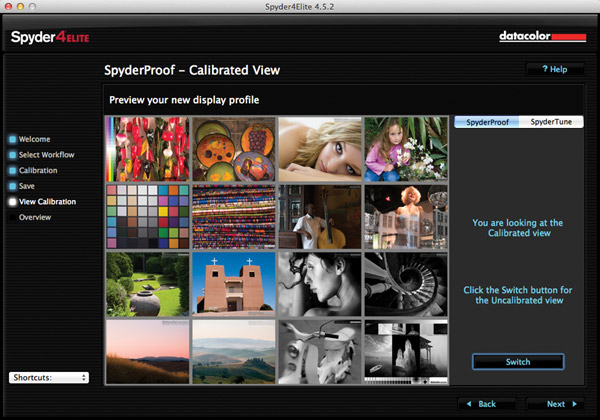Select the adobe church thumbnail
This screenshot has width=600, height=420.
pos(234,284)
